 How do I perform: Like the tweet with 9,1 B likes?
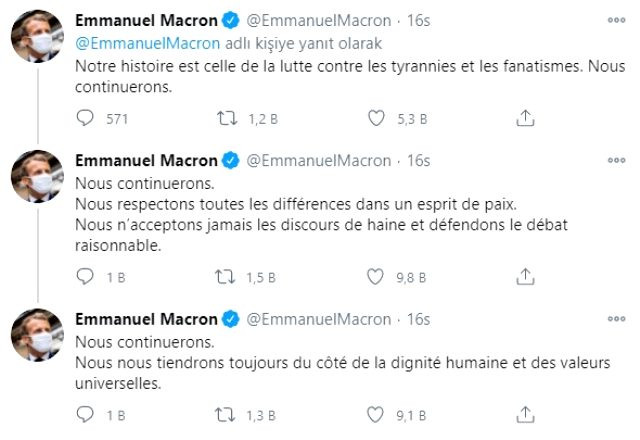click(x=376, y=414)
